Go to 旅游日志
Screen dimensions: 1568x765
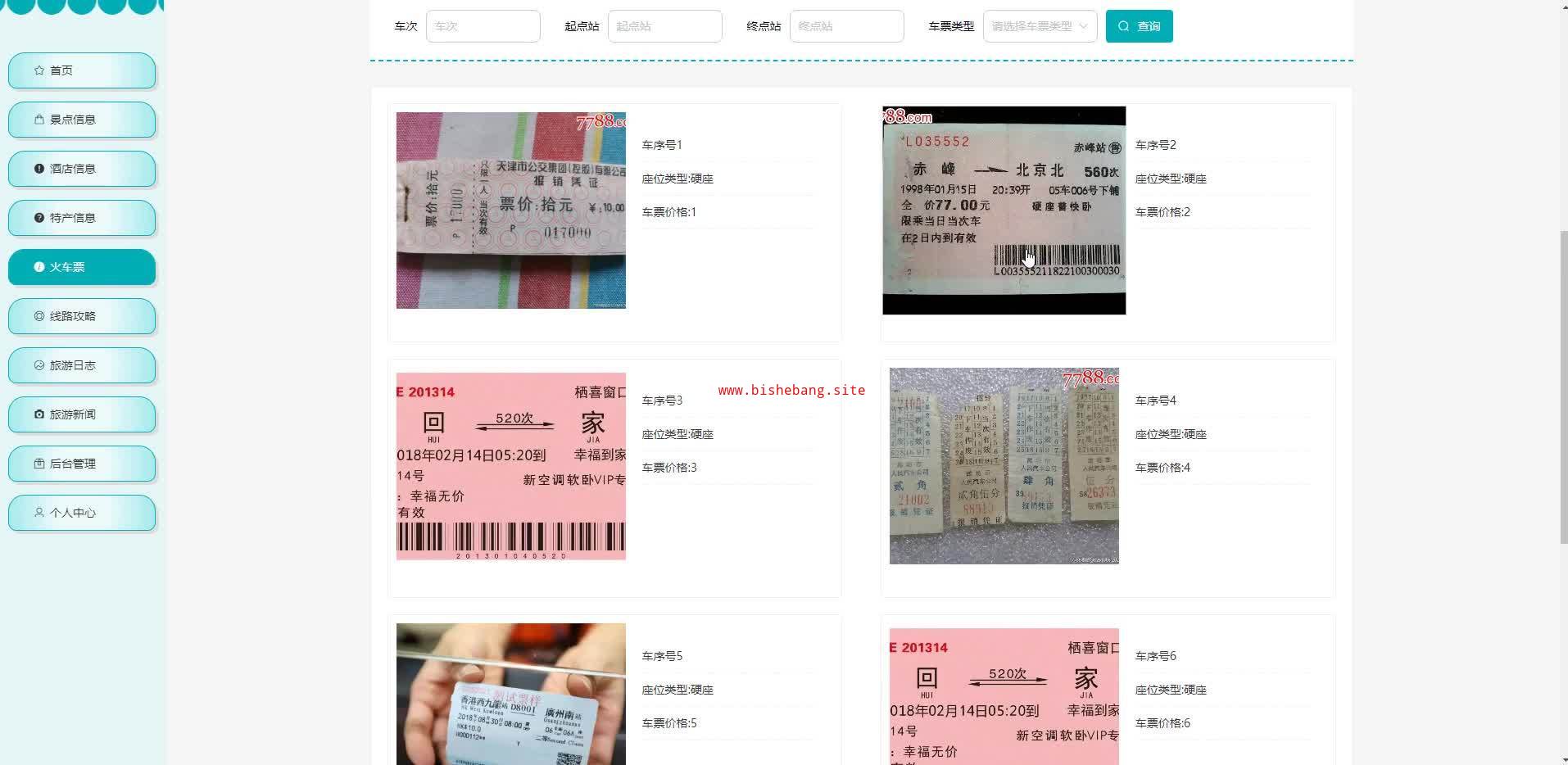(82, 365)
